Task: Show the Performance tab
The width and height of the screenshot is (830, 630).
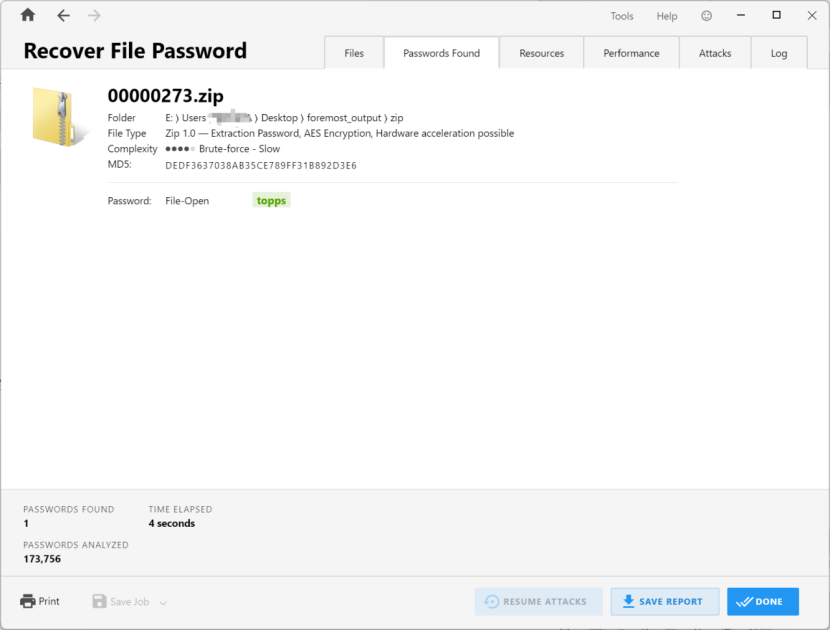Action: tap(631, 53)
